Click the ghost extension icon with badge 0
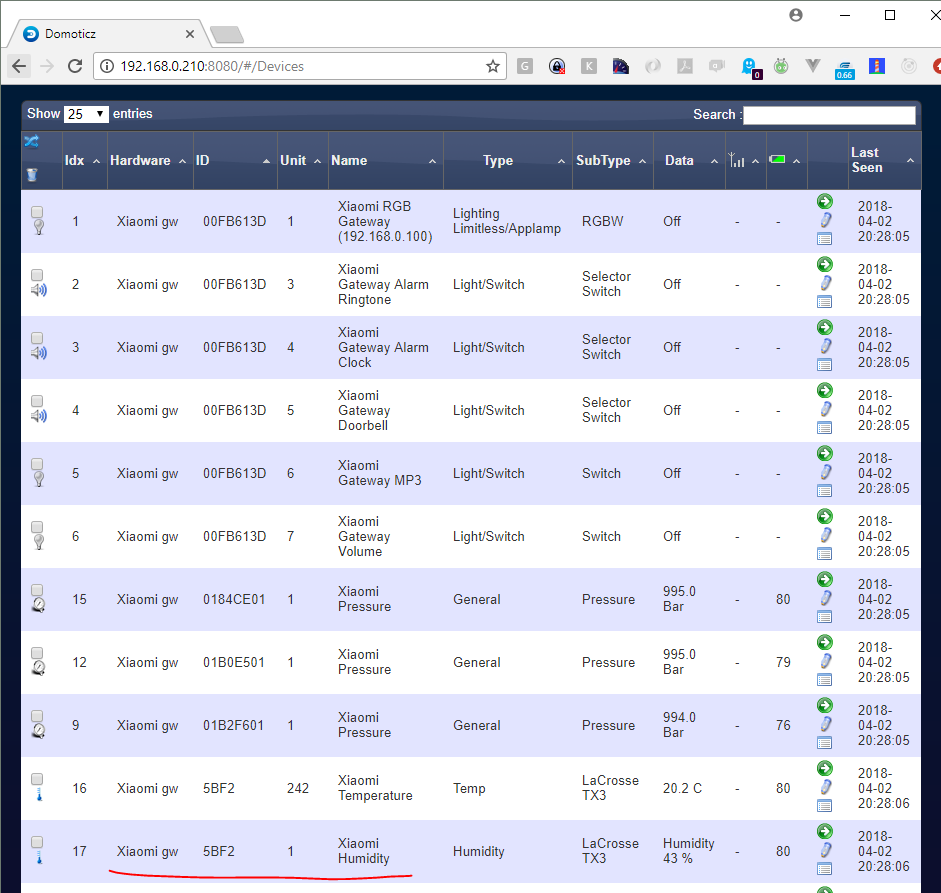 [x=751, y=68]
